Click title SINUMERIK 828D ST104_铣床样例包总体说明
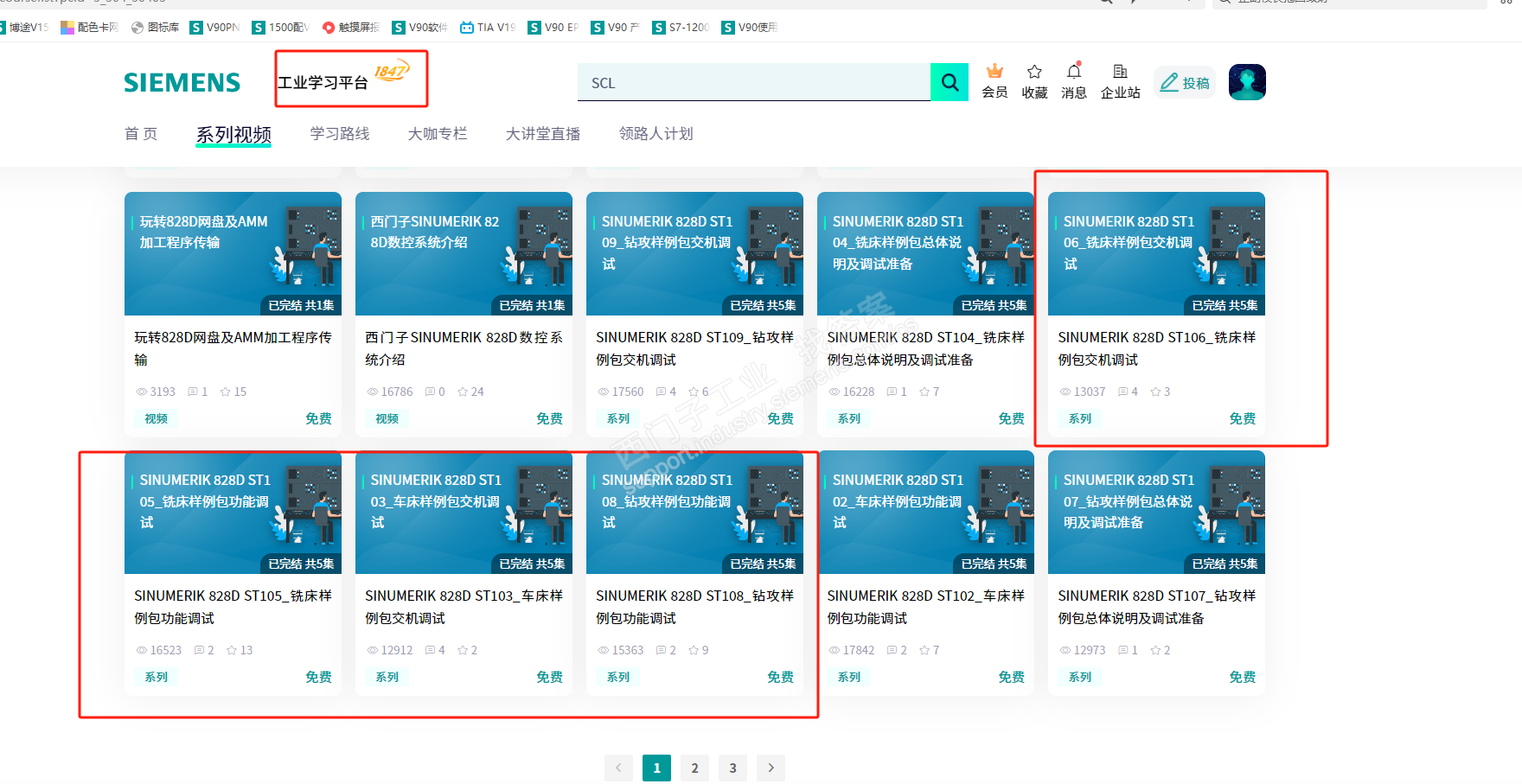The height and width of the screenshot is (784, 1522). [925, 348]
